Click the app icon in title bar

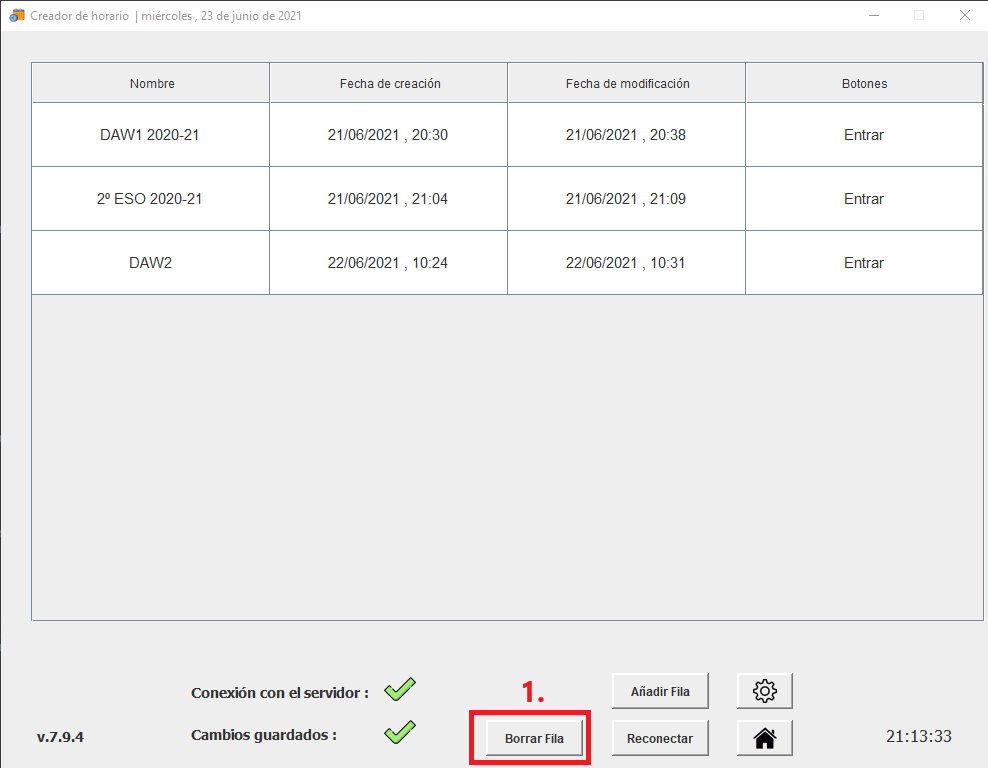tap(16, 16)
